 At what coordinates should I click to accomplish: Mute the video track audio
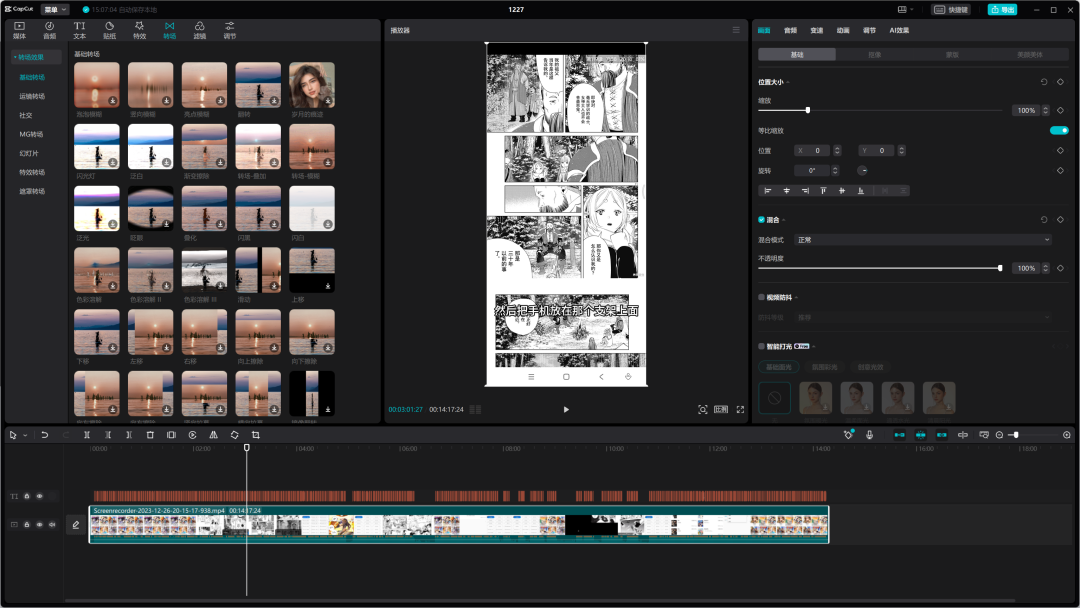52,525
